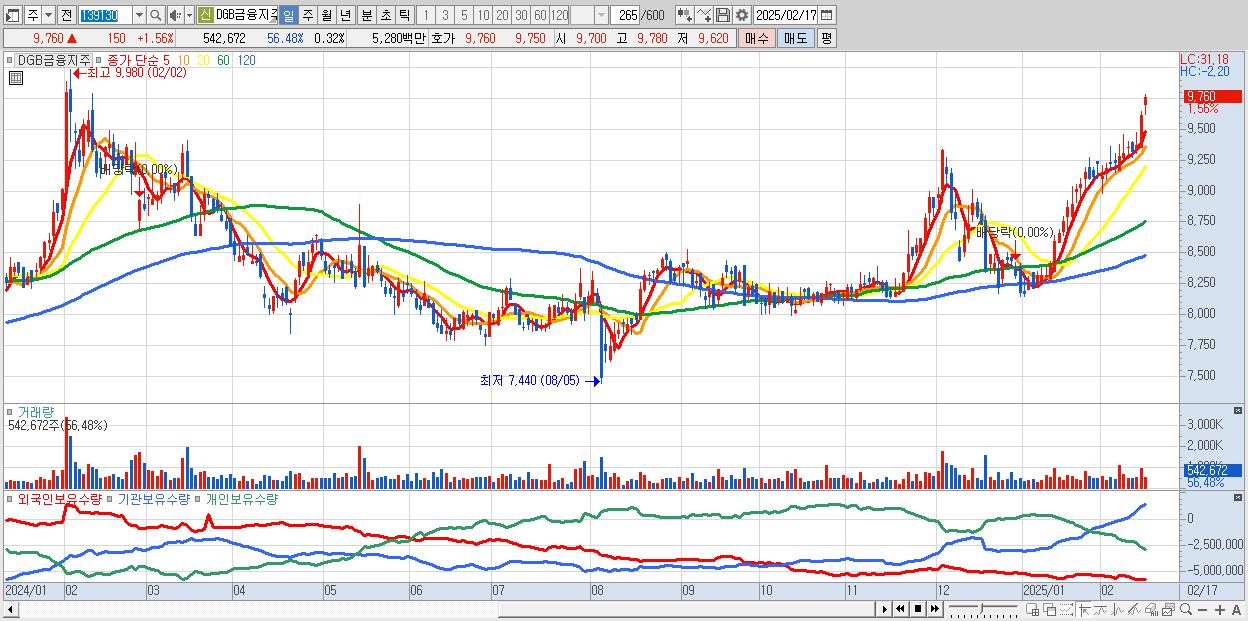Click the blue 120 moving average legend
This screenshot has width=1248, height=621.
click(246, 60)
